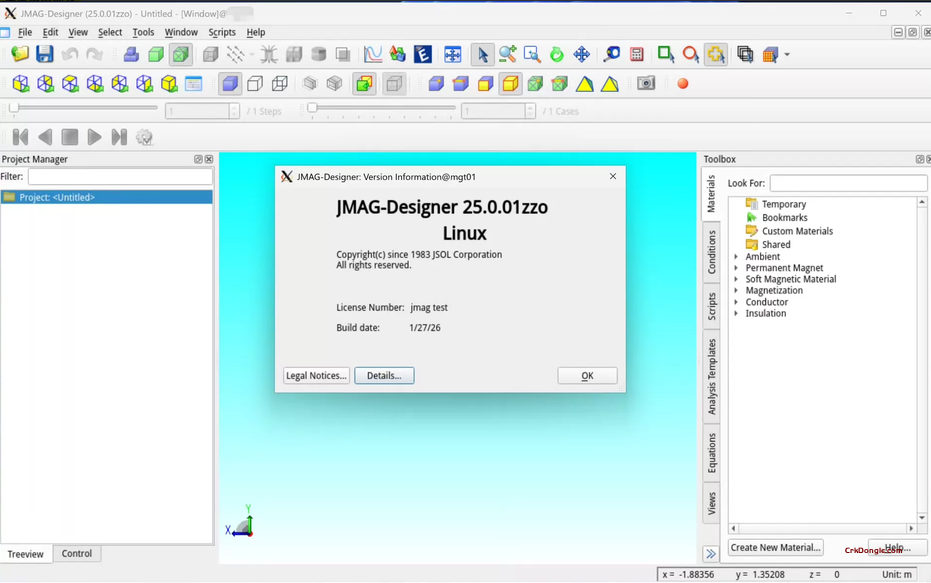The height and width of the screenshot is (583, 931).
Task: Open the Tools menu
Action: [x=143, y=32]
